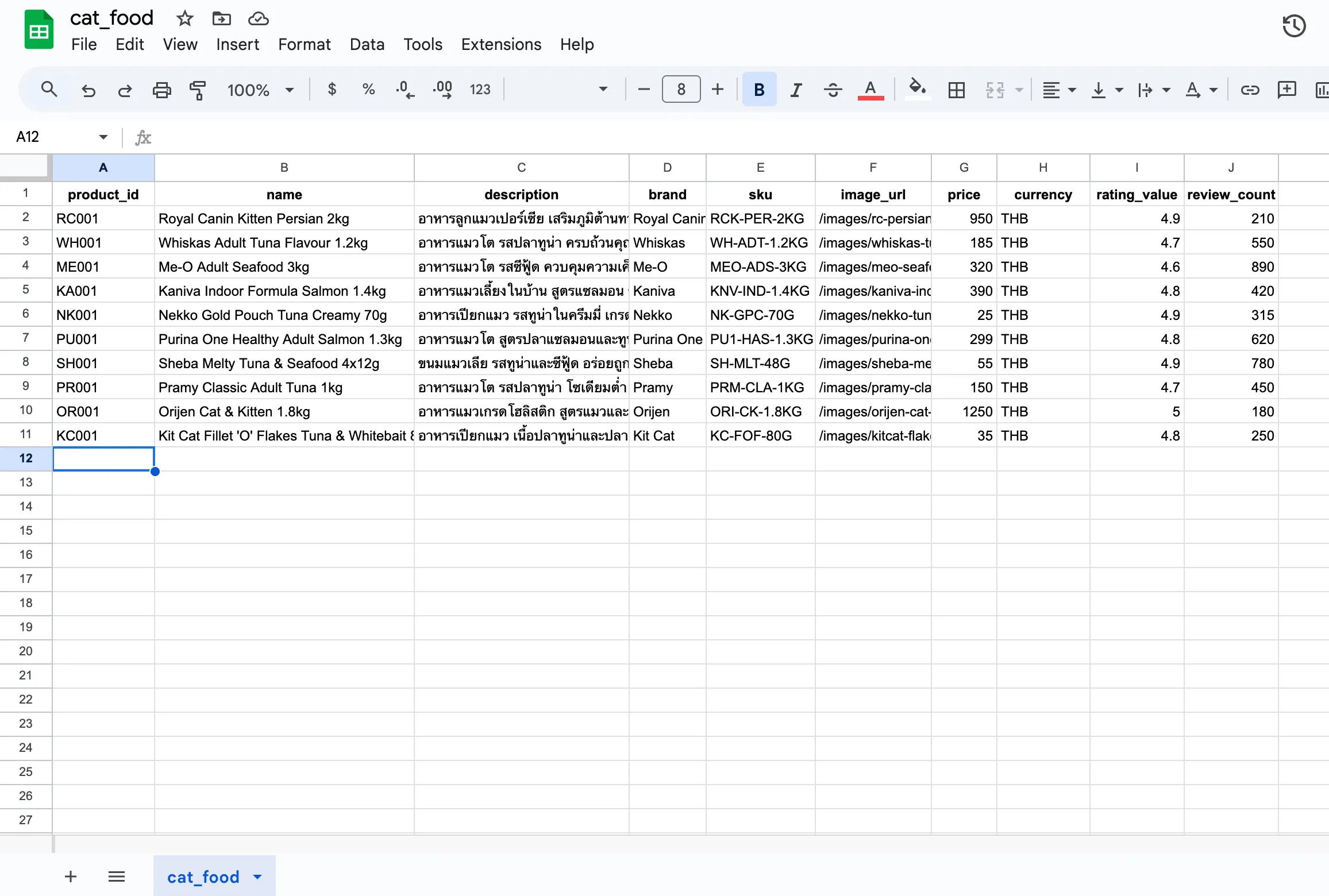Viewport: 1329px width, 896px height.
Task: Click the move to folder icon
Action: click(x=221, y=19)
